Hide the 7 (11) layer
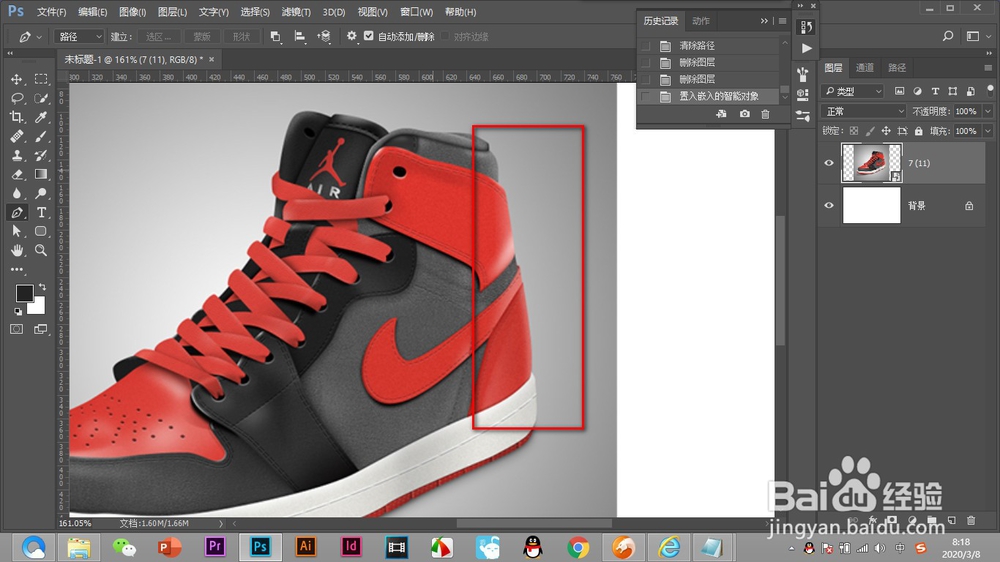Image resolution: width=1000 pixels, height=562 pixels. tap(829, 163)
